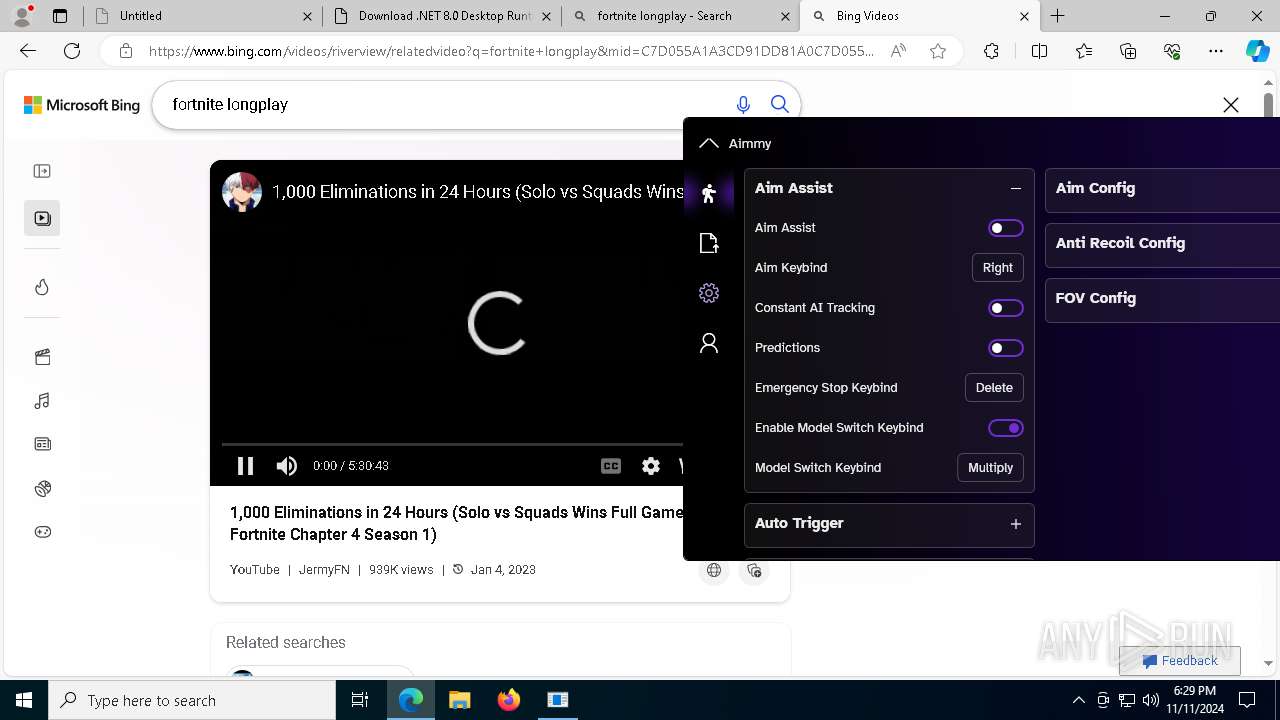
Task: Expand Auto Trigger section plus icon
Action: pos(1016,524)
